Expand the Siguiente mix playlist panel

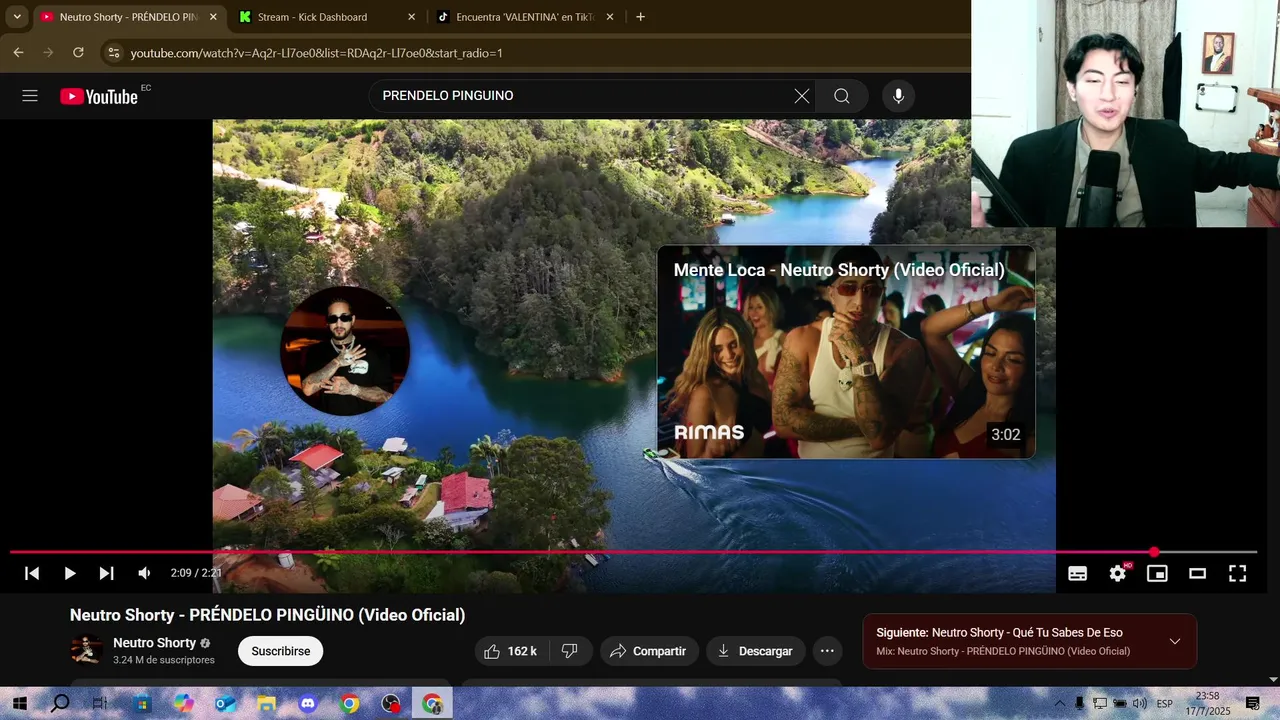coord(1175,641)
